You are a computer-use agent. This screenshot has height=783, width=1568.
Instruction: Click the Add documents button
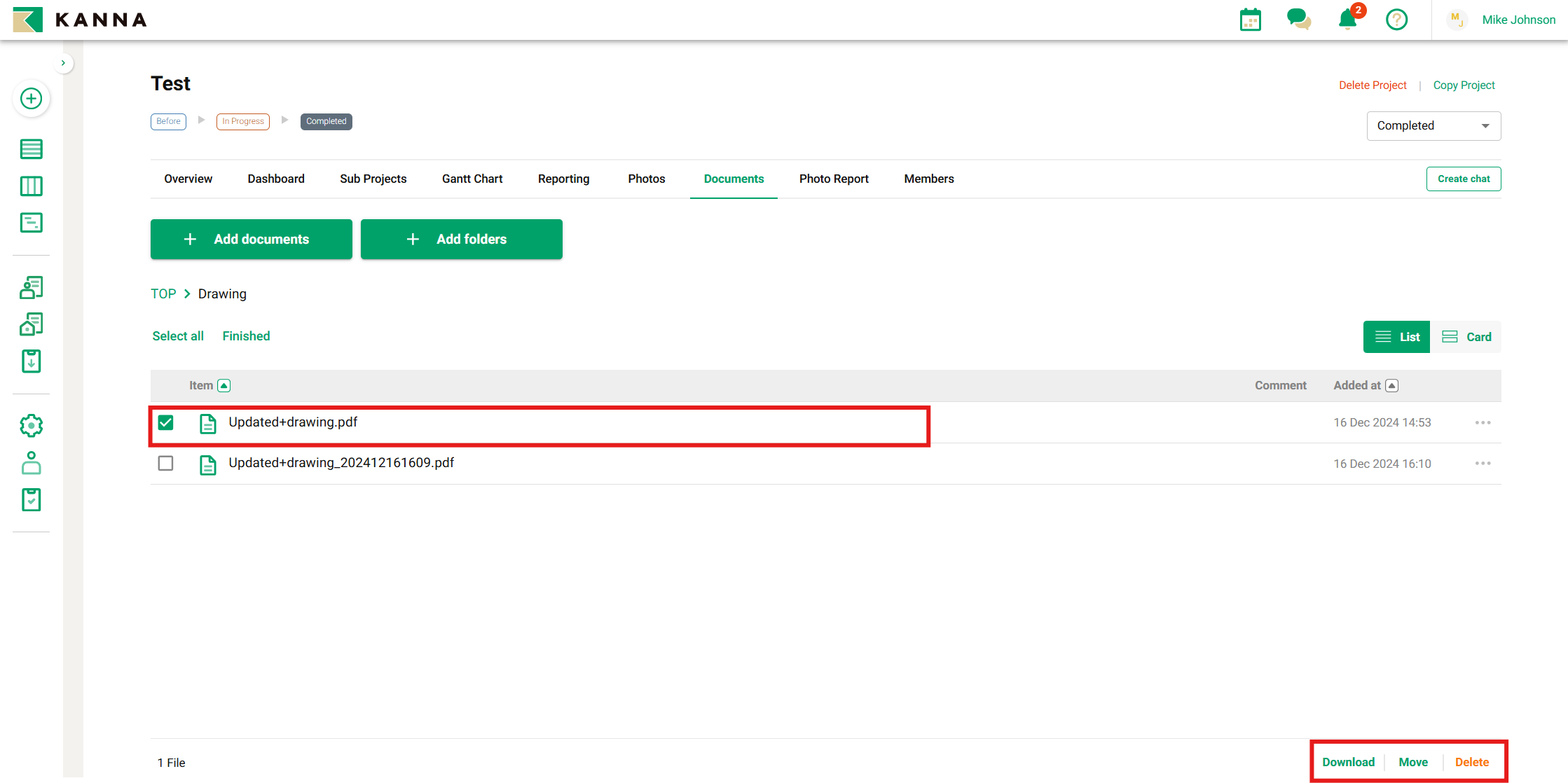[x=251, y=239]
